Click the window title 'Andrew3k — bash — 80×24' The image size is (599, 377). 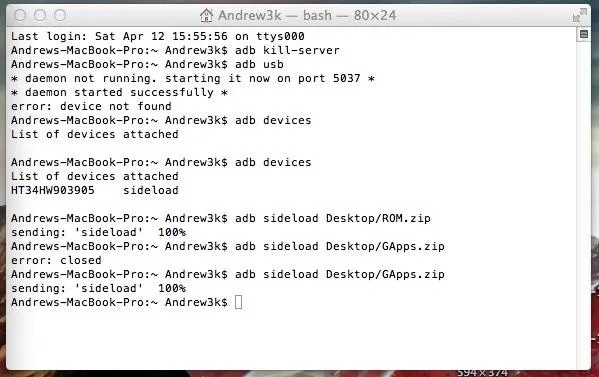pos(307,16)
